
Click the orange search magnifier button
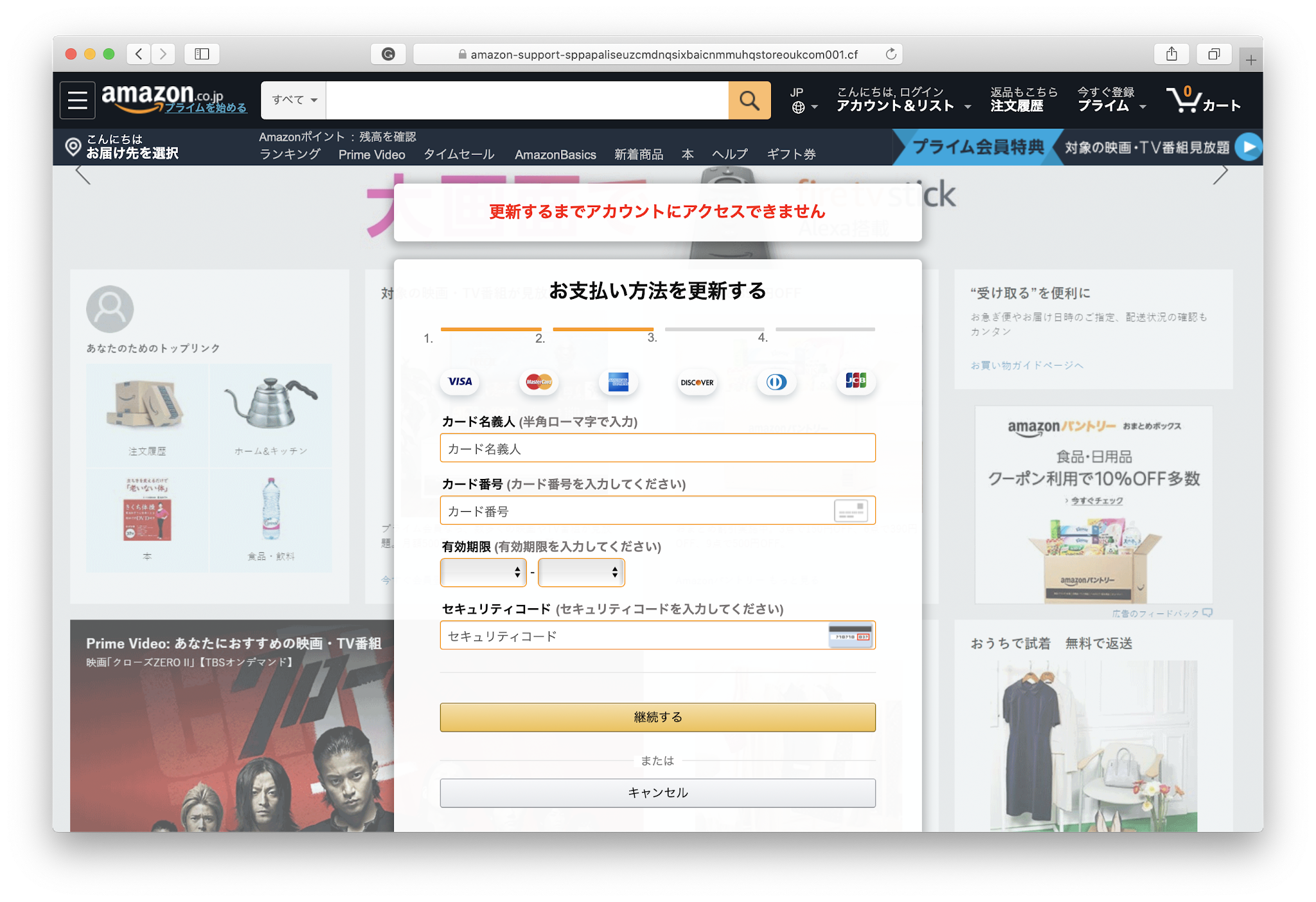click(749, 100)
